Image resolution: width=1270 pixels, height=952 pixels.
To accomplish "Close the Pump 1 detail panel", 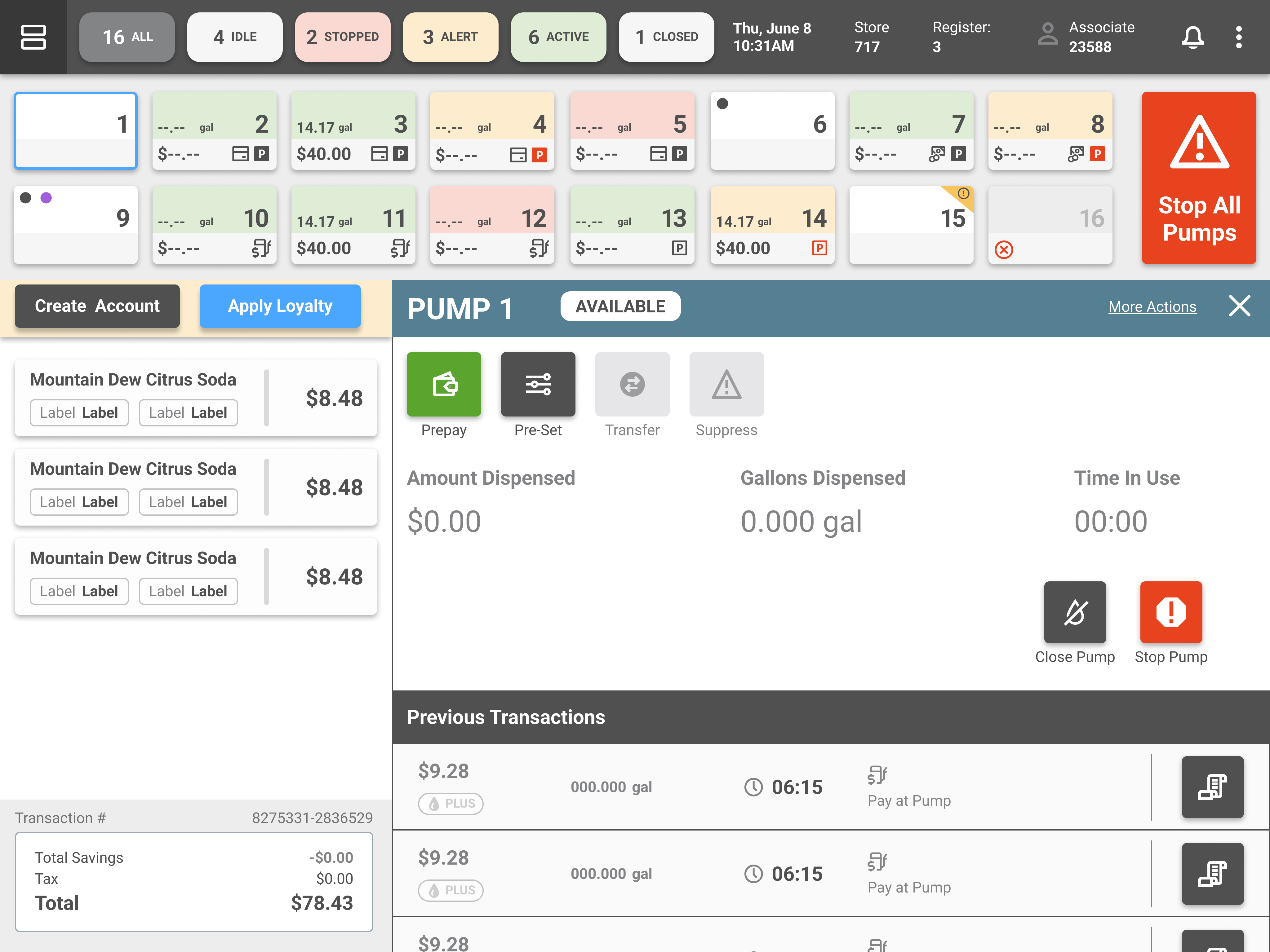I will (x=1239, y=306).
